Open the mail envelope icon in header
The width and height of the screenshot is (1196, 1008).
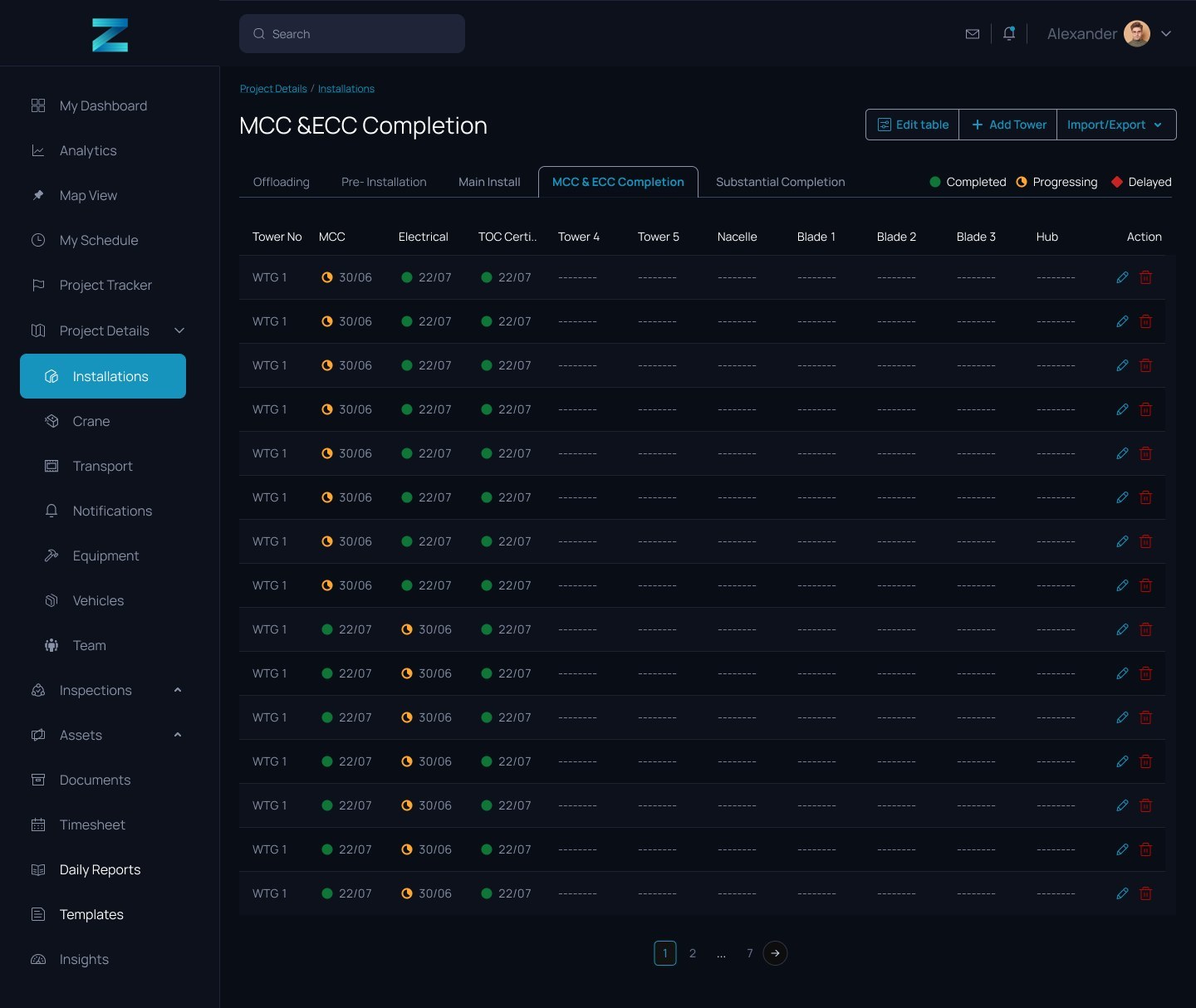(973, 34)
